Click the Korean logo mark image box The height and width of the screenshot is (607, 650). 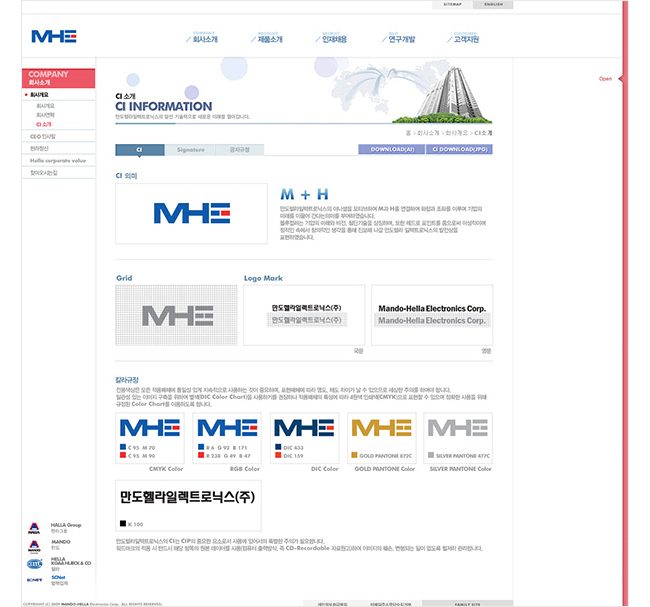pyautogui.click(x=304, y=315)
